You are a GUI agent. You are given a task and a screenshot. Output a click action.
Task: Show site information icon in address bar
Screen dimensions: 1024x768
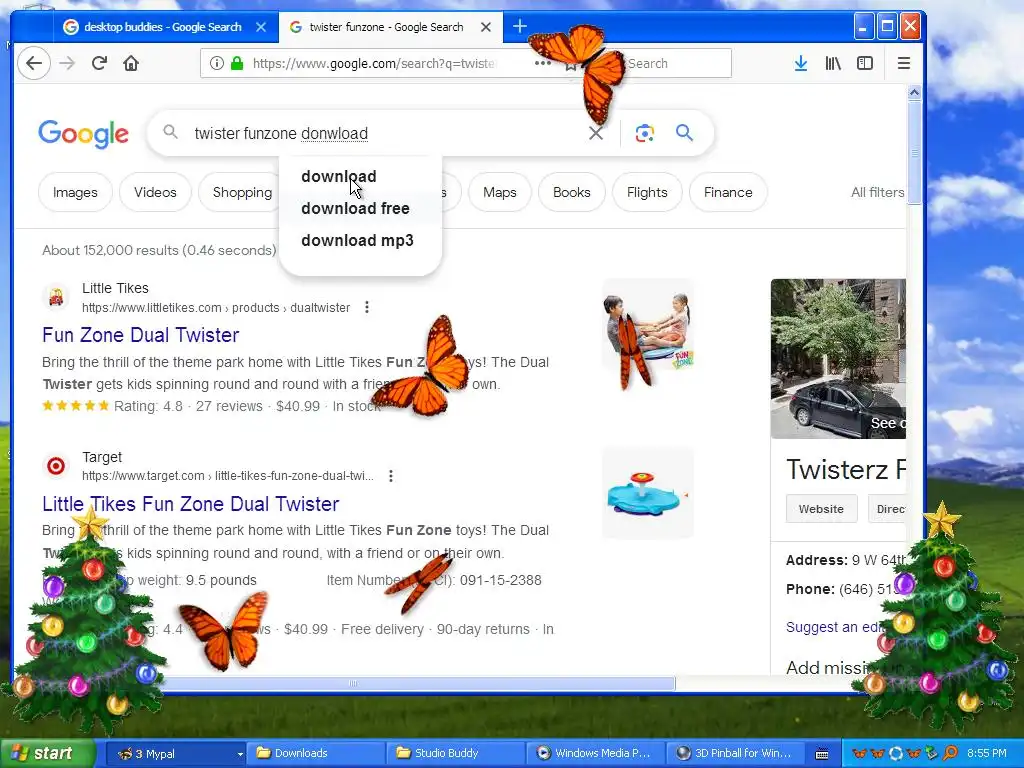coord(216,63)
